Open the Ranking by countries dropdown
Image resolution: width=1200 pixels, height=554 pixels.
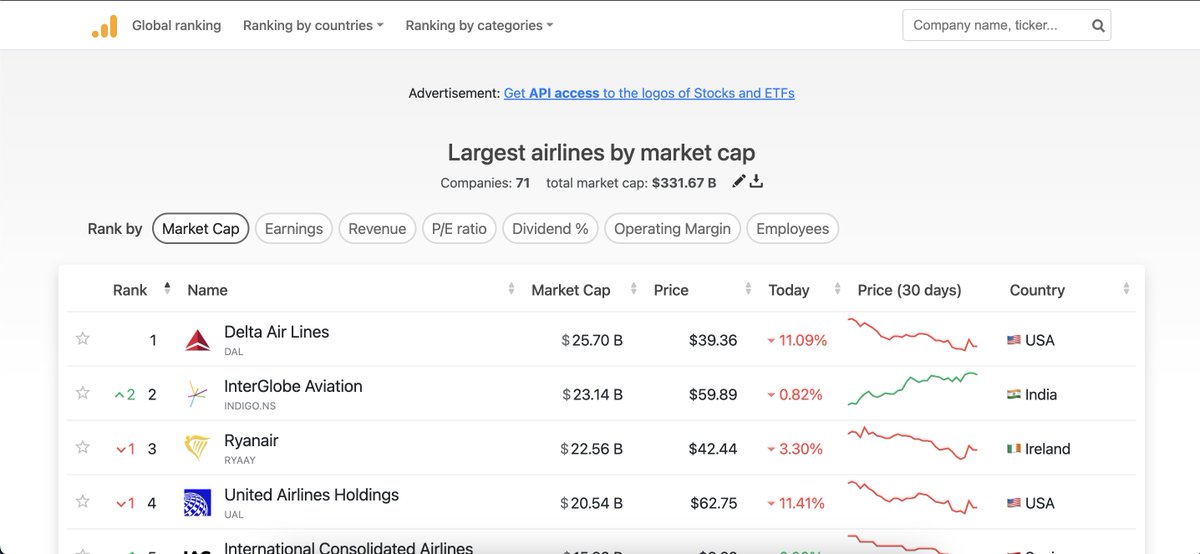click(313, 25)
